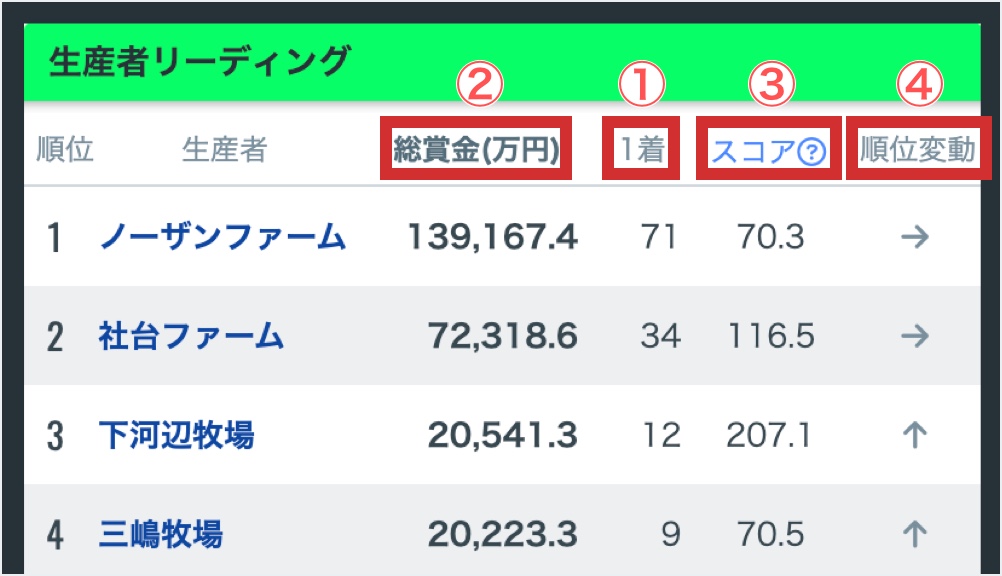Open the 下河辺牧場 breeder link
The image size is (1002, 576).
tap(176, 435)
